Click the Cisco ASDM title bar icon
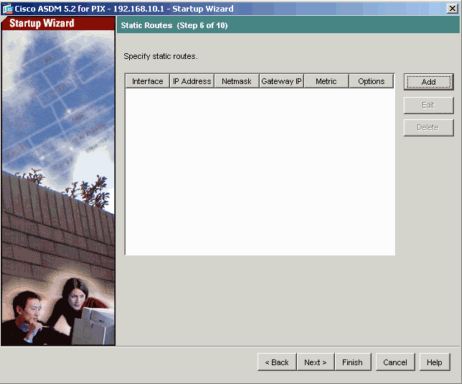The height and width of the screenshot is (384, 462). pos(7,9)
